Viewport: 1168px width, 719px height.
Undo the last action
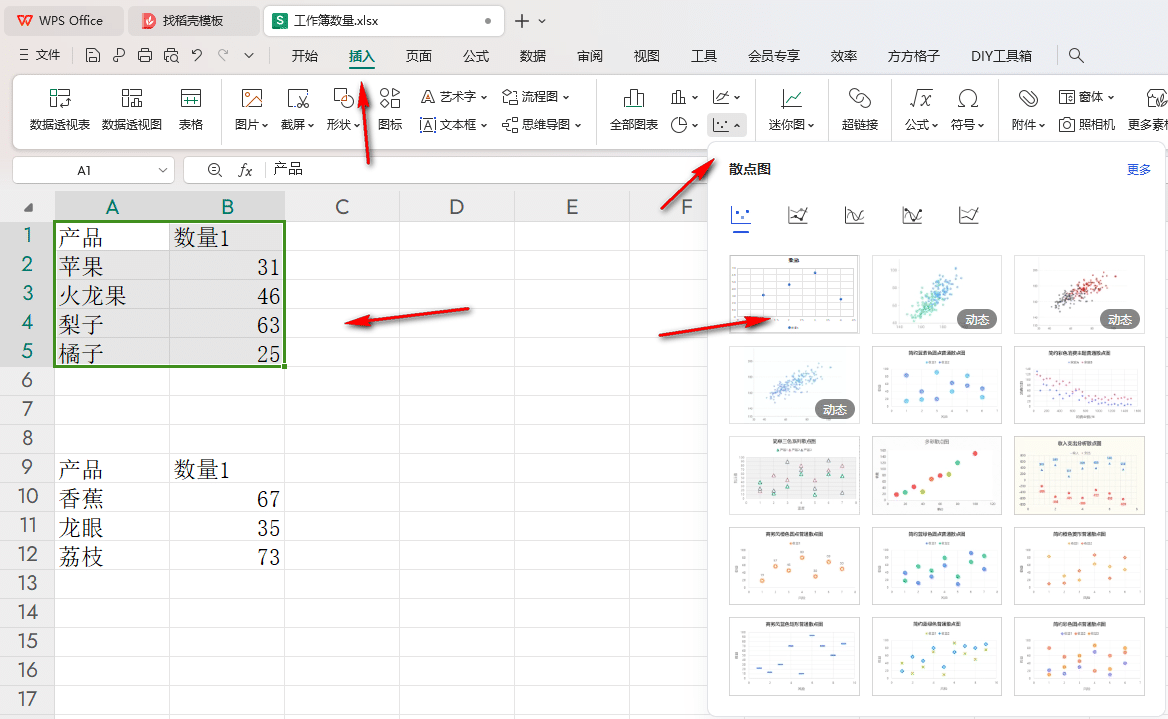tap(197, 55)
